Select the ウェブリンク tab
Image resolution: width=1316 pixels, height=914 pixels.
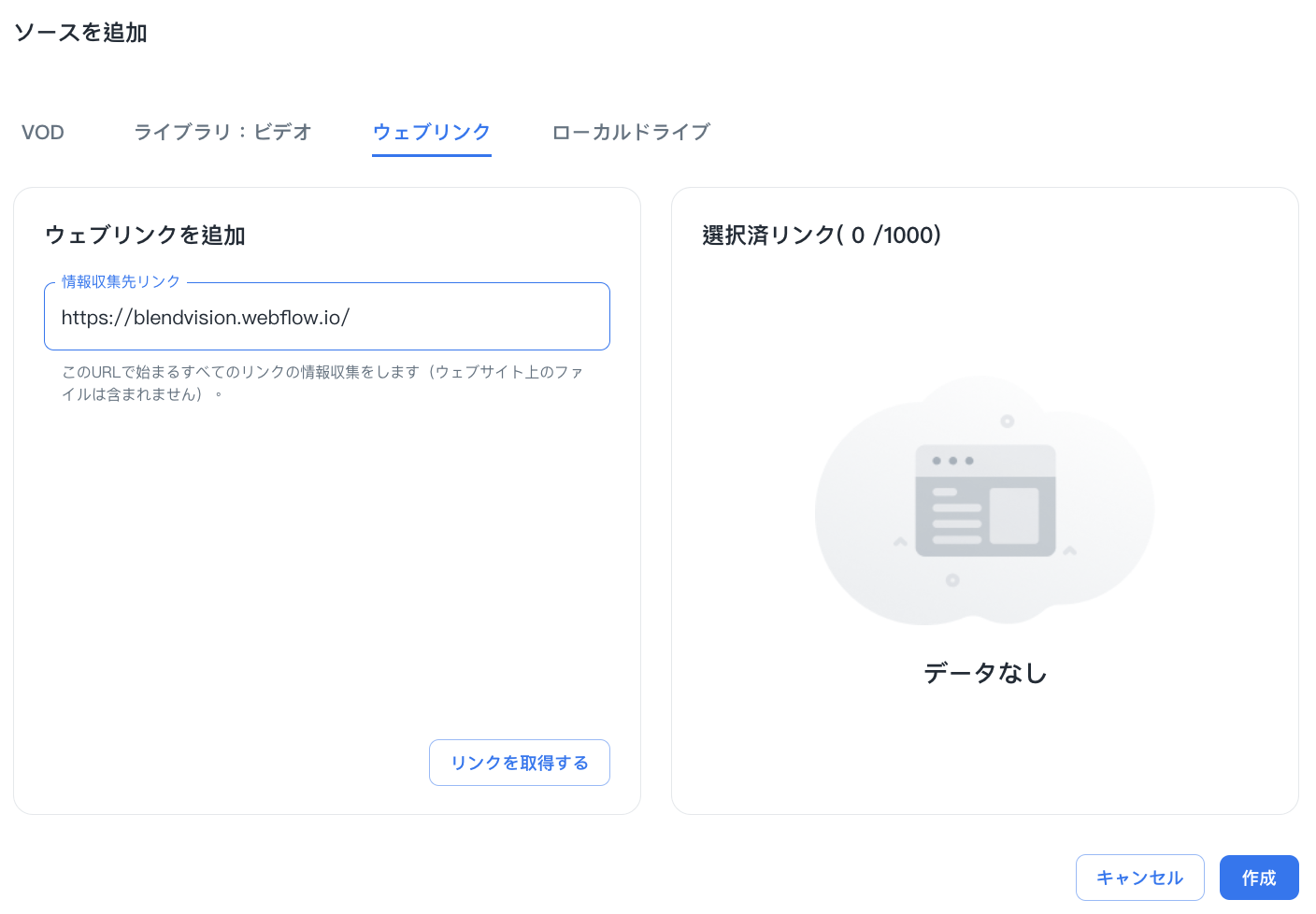click(x=431, y=132)
